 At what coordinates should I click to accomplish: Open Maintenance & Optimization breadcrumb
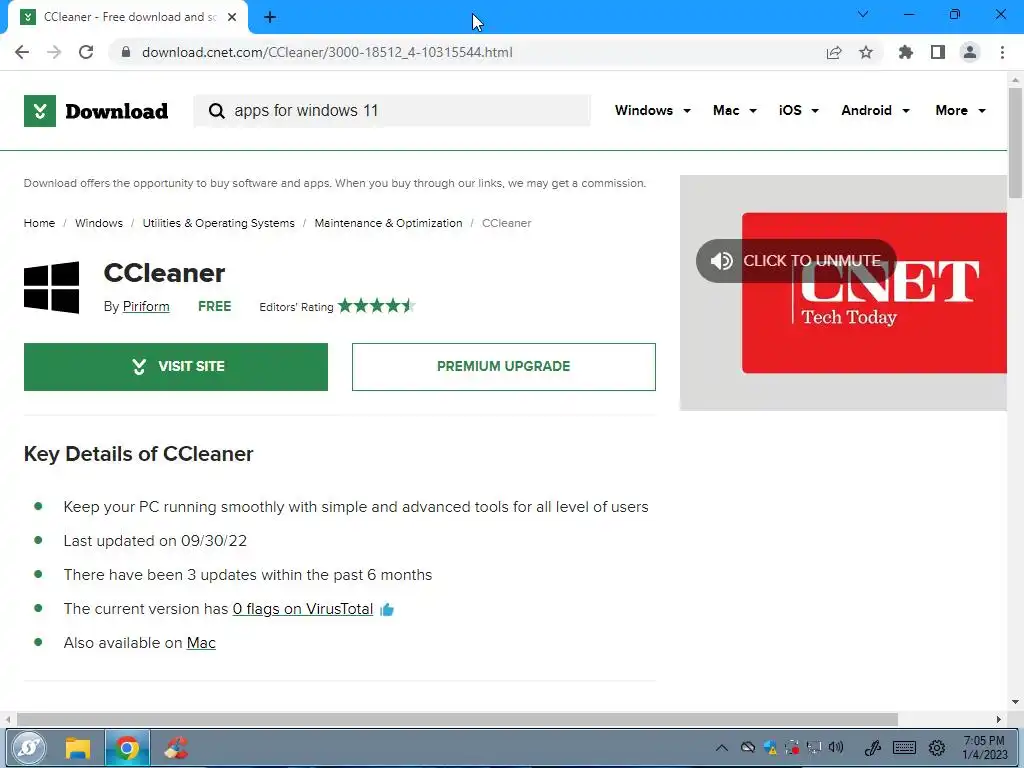coord(388,223)
